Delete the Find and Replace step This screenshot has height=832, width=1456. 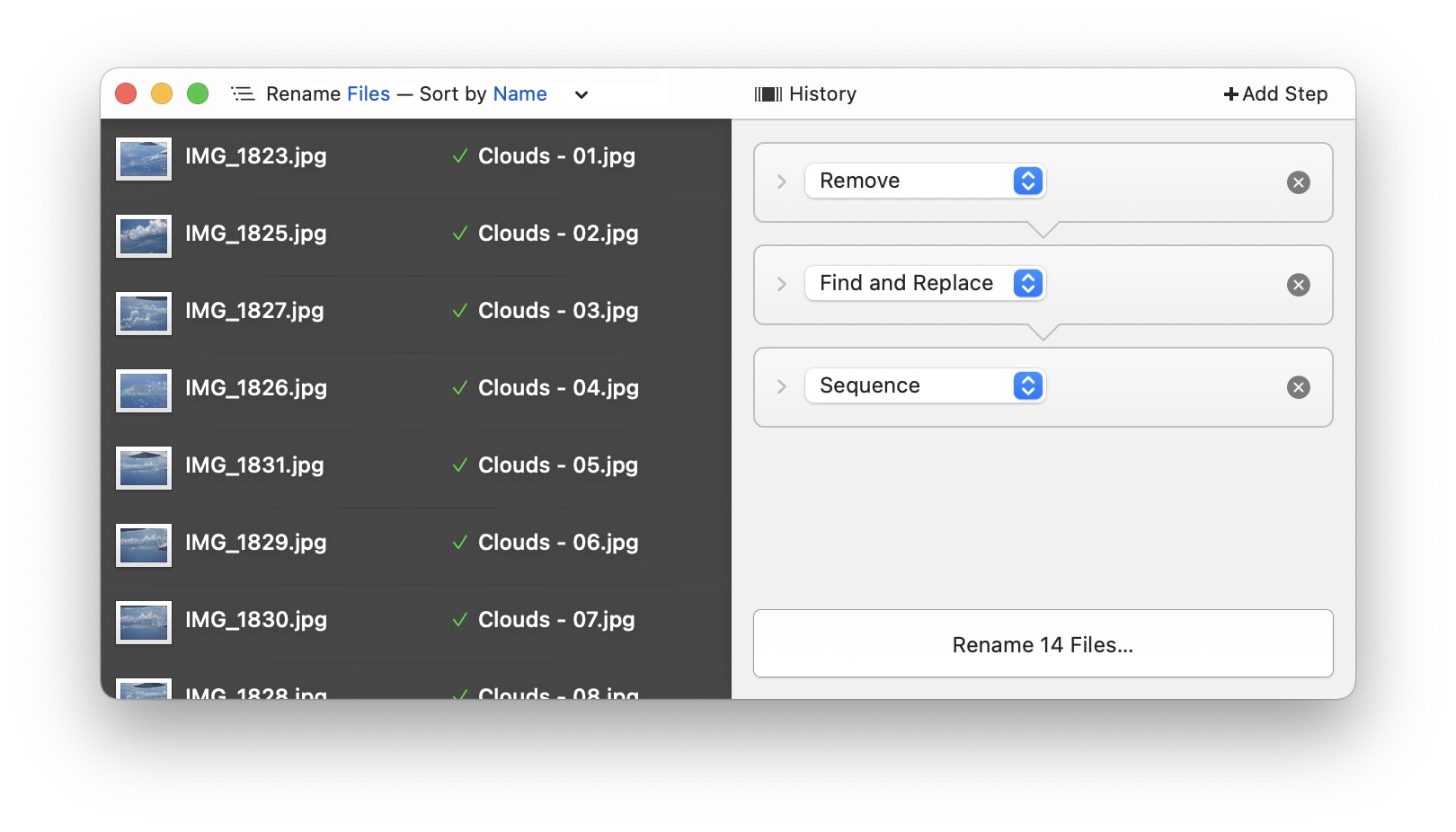point(1298,285)
